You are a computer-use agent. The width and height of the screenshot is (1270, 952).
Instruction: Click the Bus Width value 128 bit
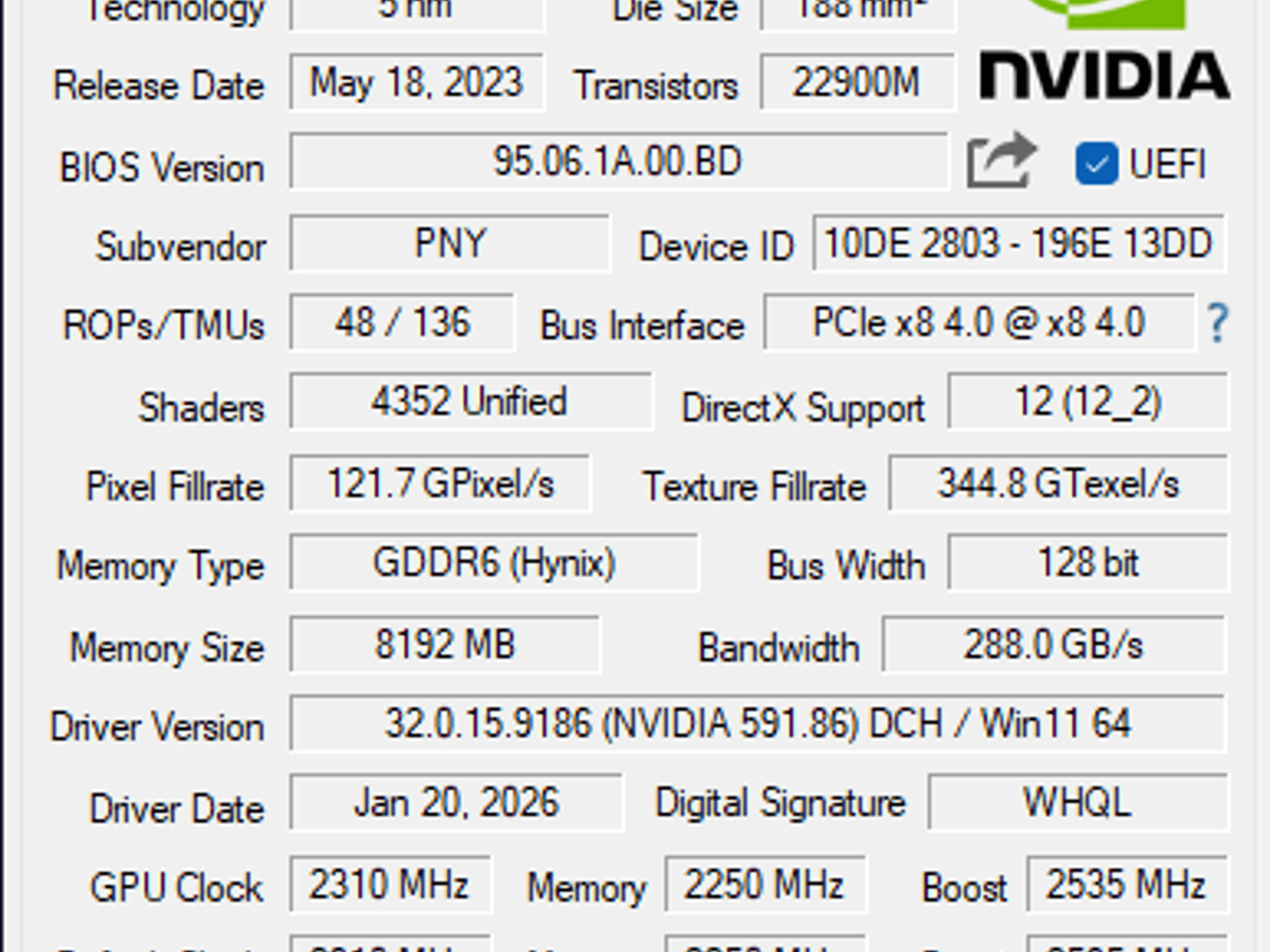tap(1088, 563)
